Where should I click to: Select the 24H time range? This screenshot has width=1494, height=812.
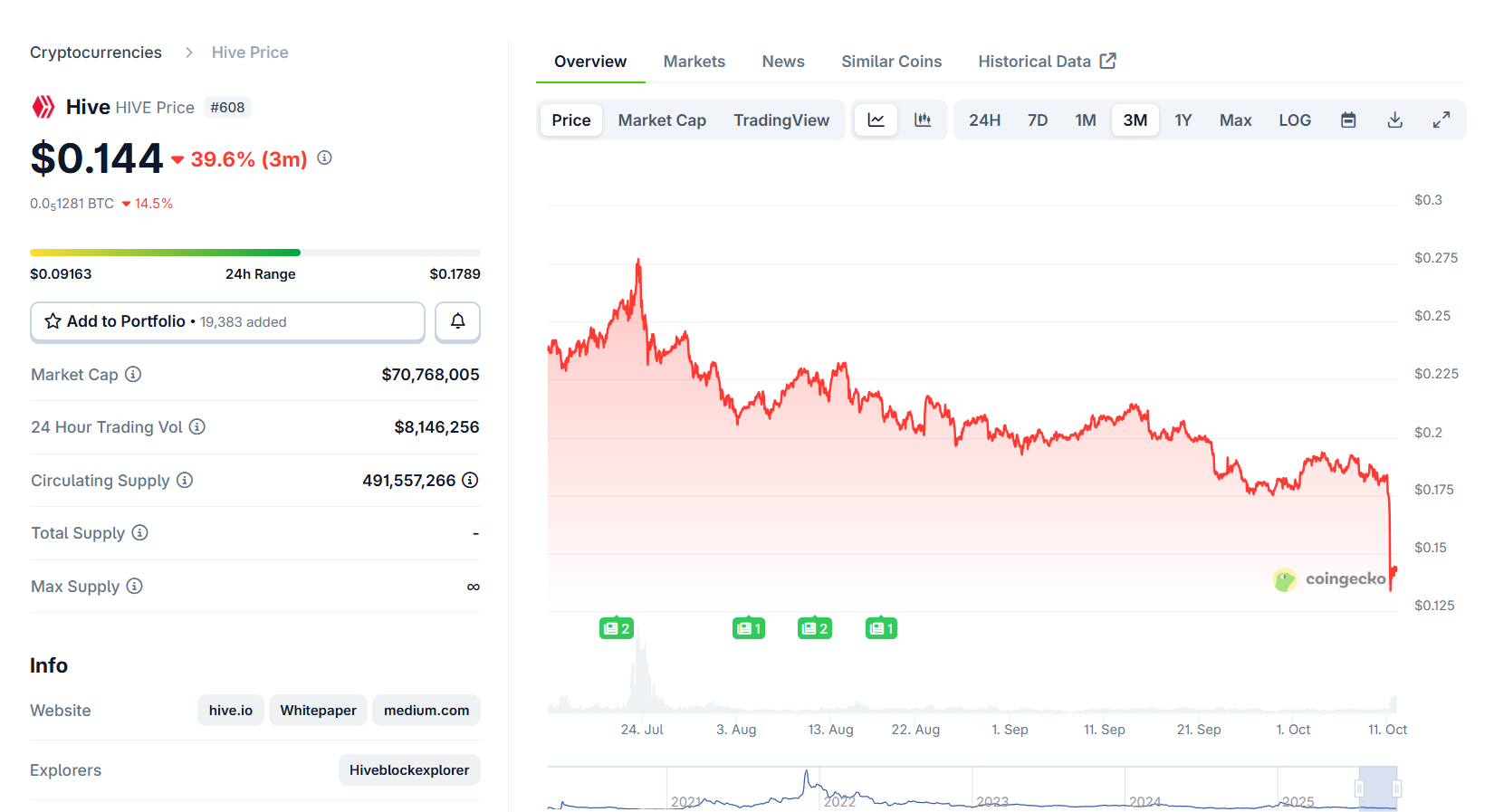pos(984,120)
